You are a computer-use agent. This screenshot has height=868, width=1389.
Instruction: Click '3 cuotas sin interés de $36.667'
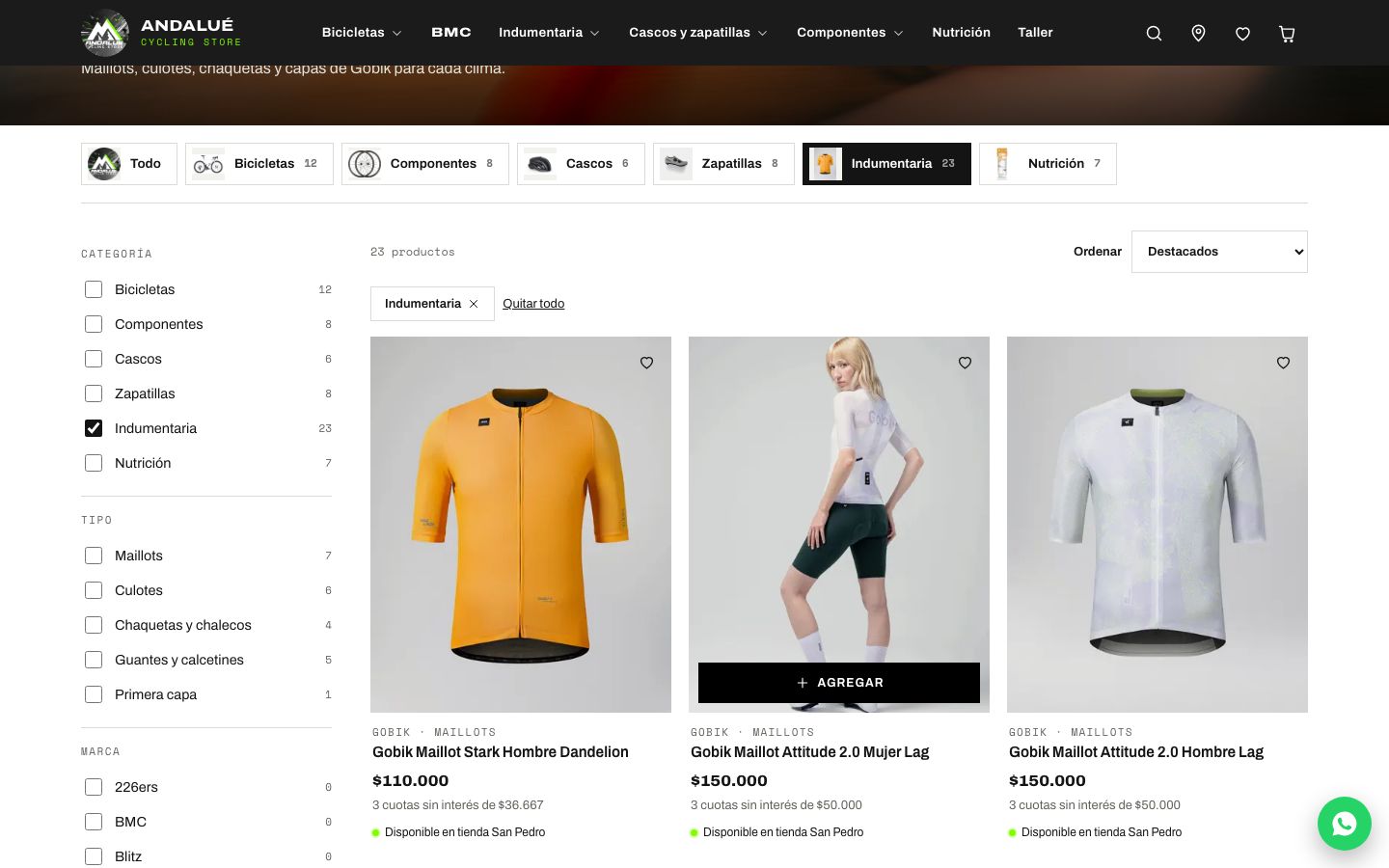coord(458,805)
